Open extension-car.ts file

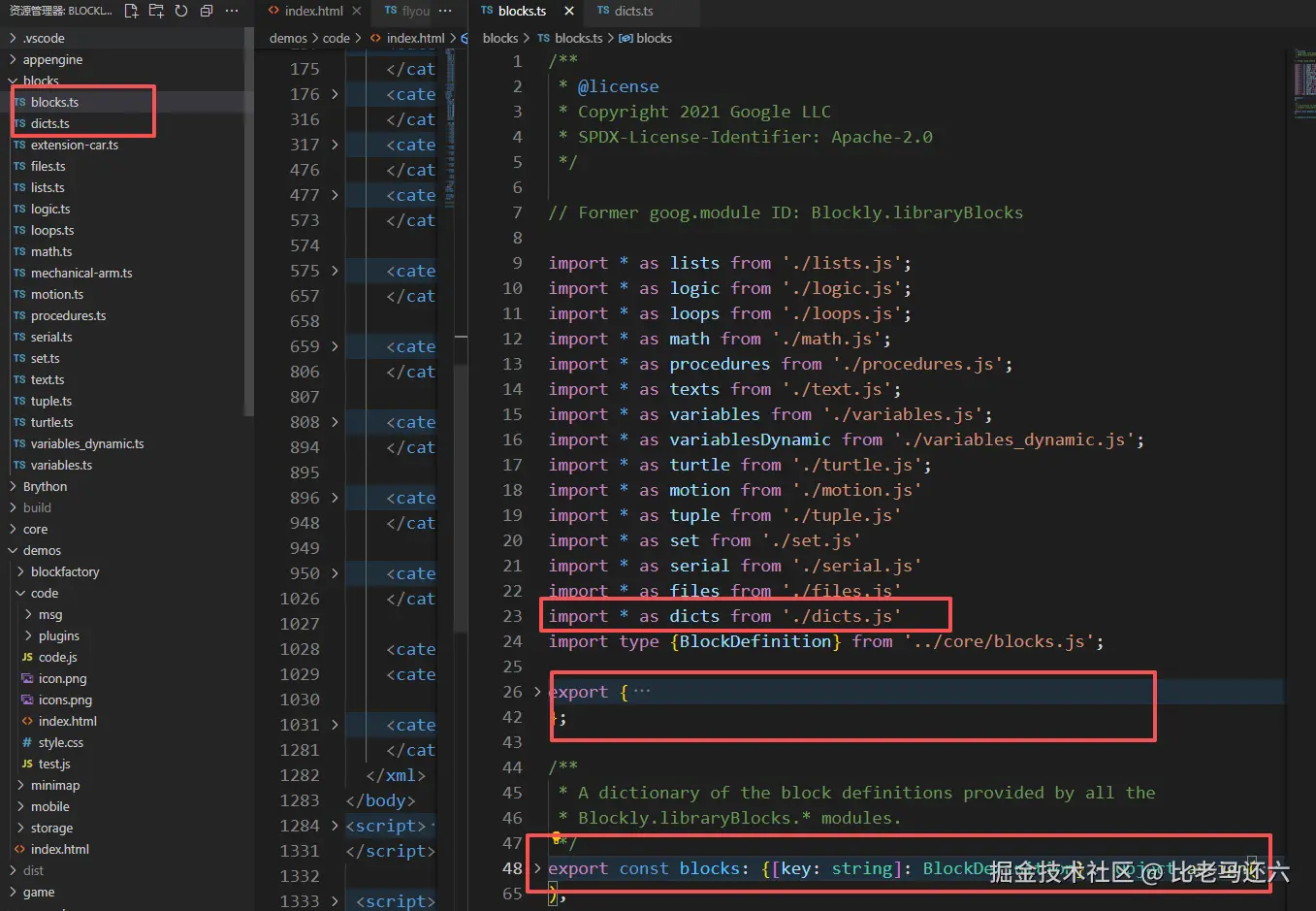74,145
